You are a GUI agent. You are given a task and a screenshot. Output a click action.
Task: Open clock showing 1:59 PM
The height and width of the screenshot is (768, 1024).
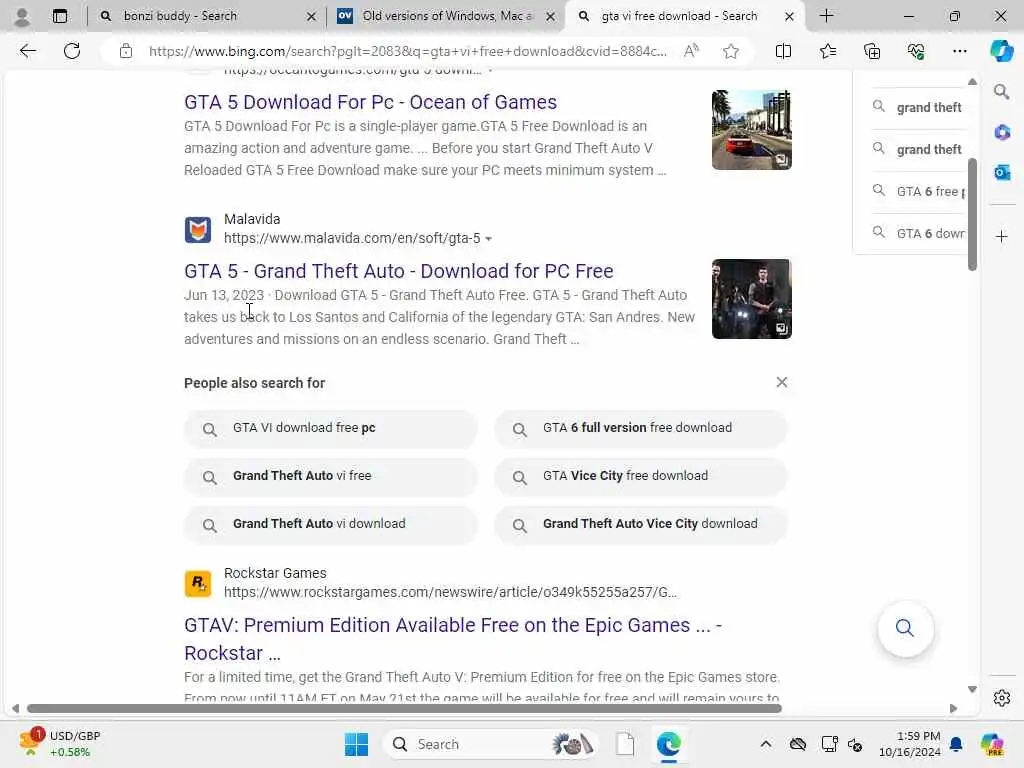coord(910,744)
